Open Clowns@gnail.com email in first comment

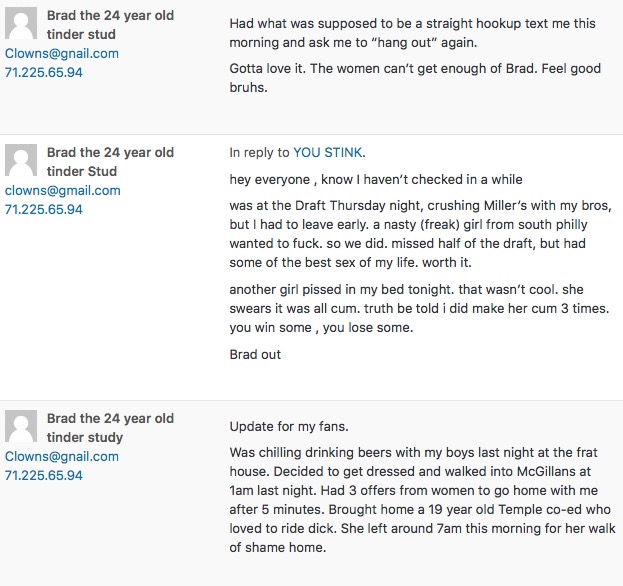click(x=62, y=53)
